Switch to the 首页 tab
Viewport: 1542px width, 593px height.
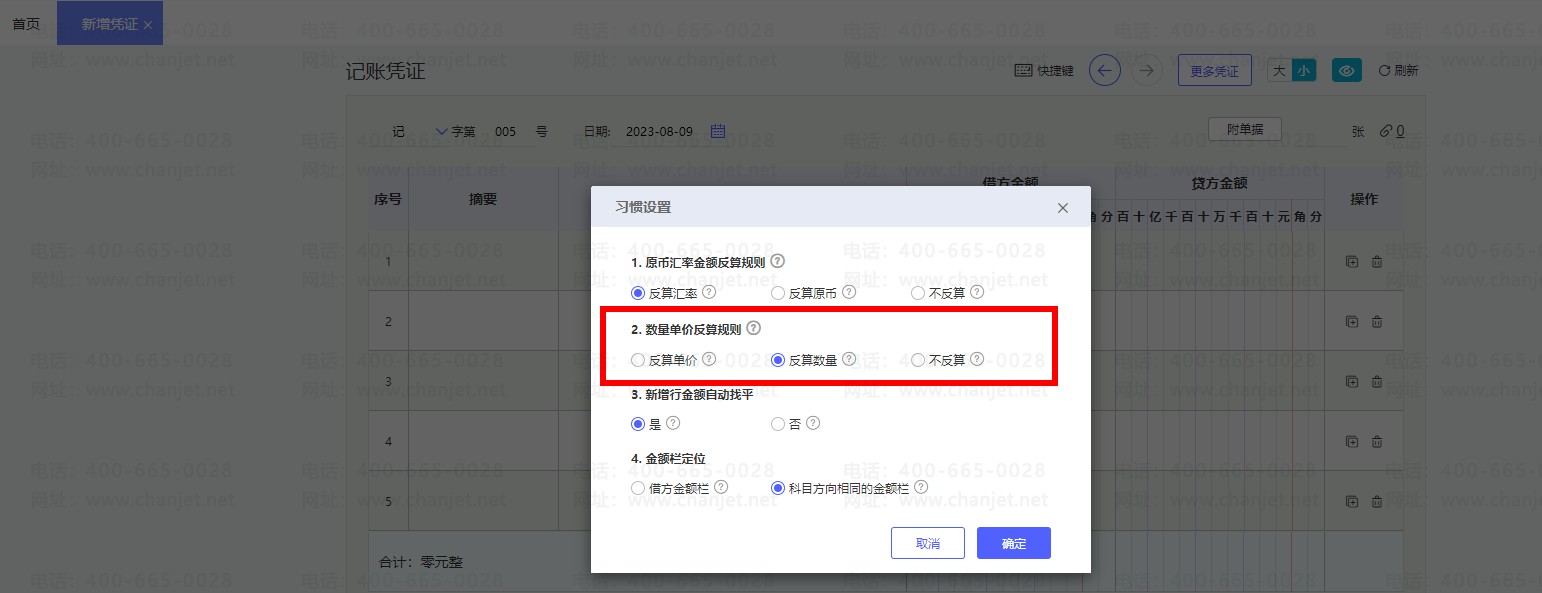[x=26, y=24]
